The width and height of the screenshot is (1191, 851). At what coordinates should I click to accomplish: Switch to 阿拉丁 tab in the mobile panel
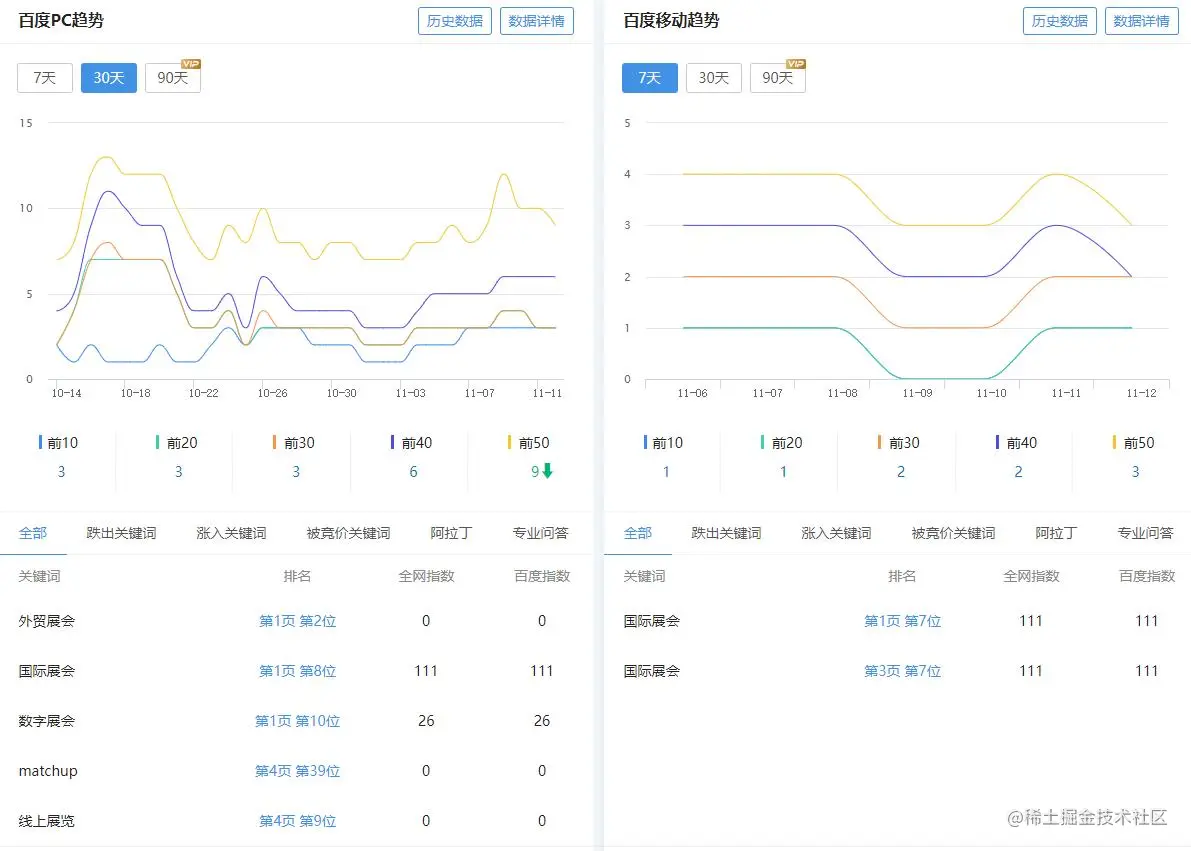[x=1055, y=533]
